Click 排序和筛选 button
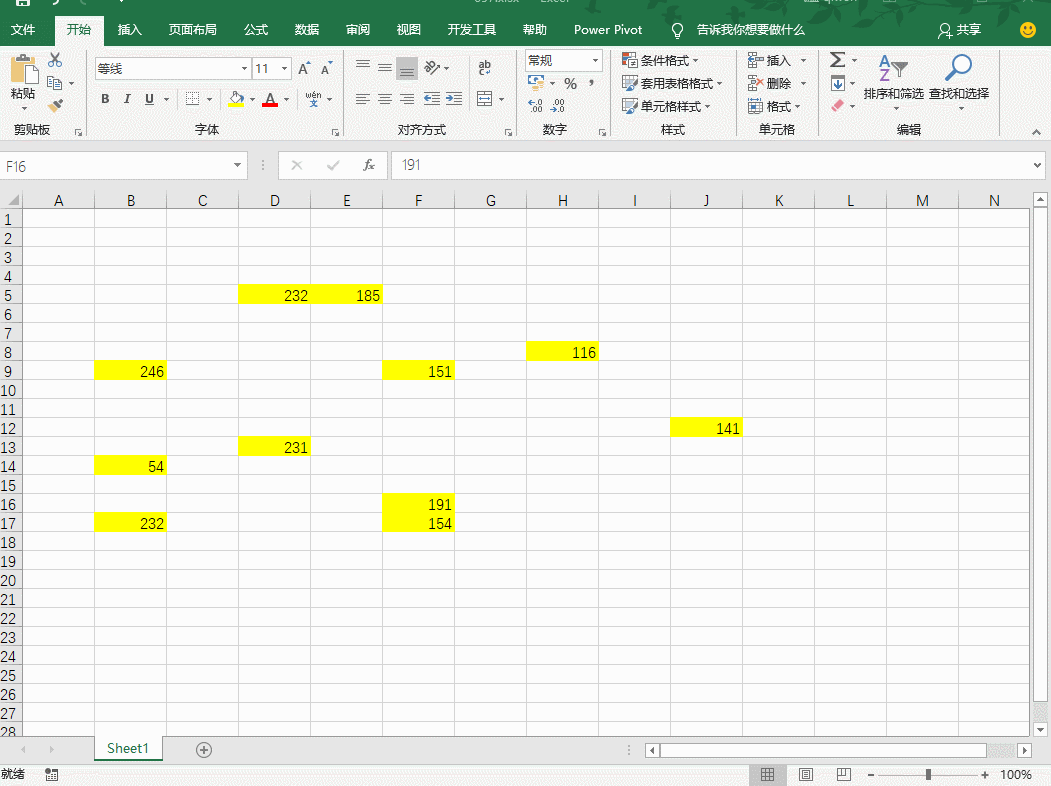Viewport: 1051px width, 786px height. point(893,80)
